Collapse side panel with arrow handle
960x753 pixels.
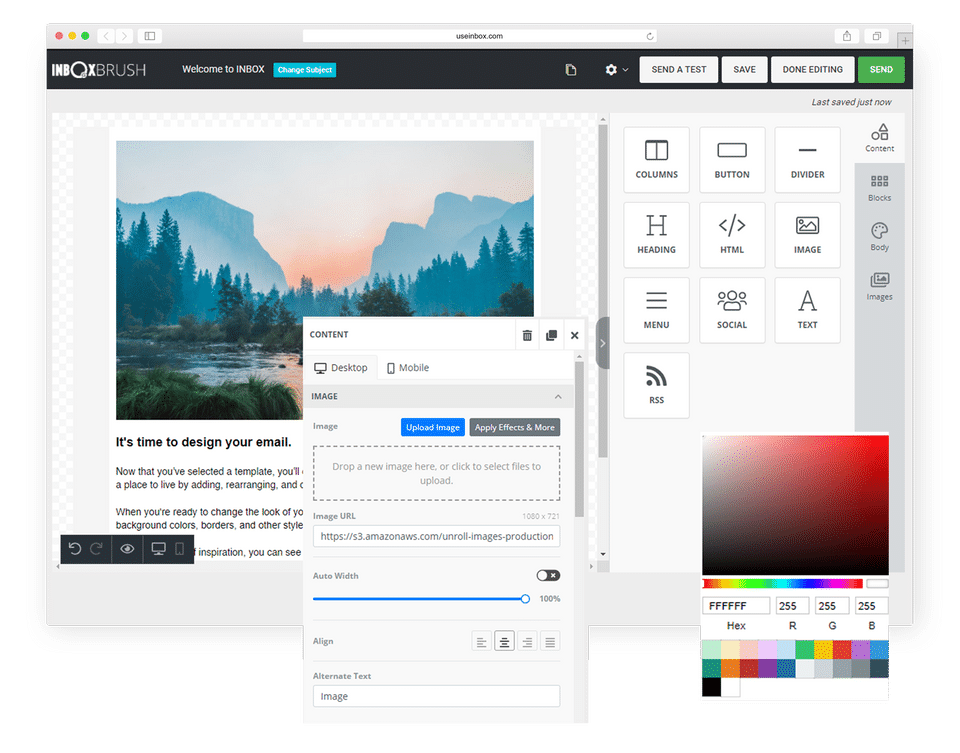[x=602, y=343]
